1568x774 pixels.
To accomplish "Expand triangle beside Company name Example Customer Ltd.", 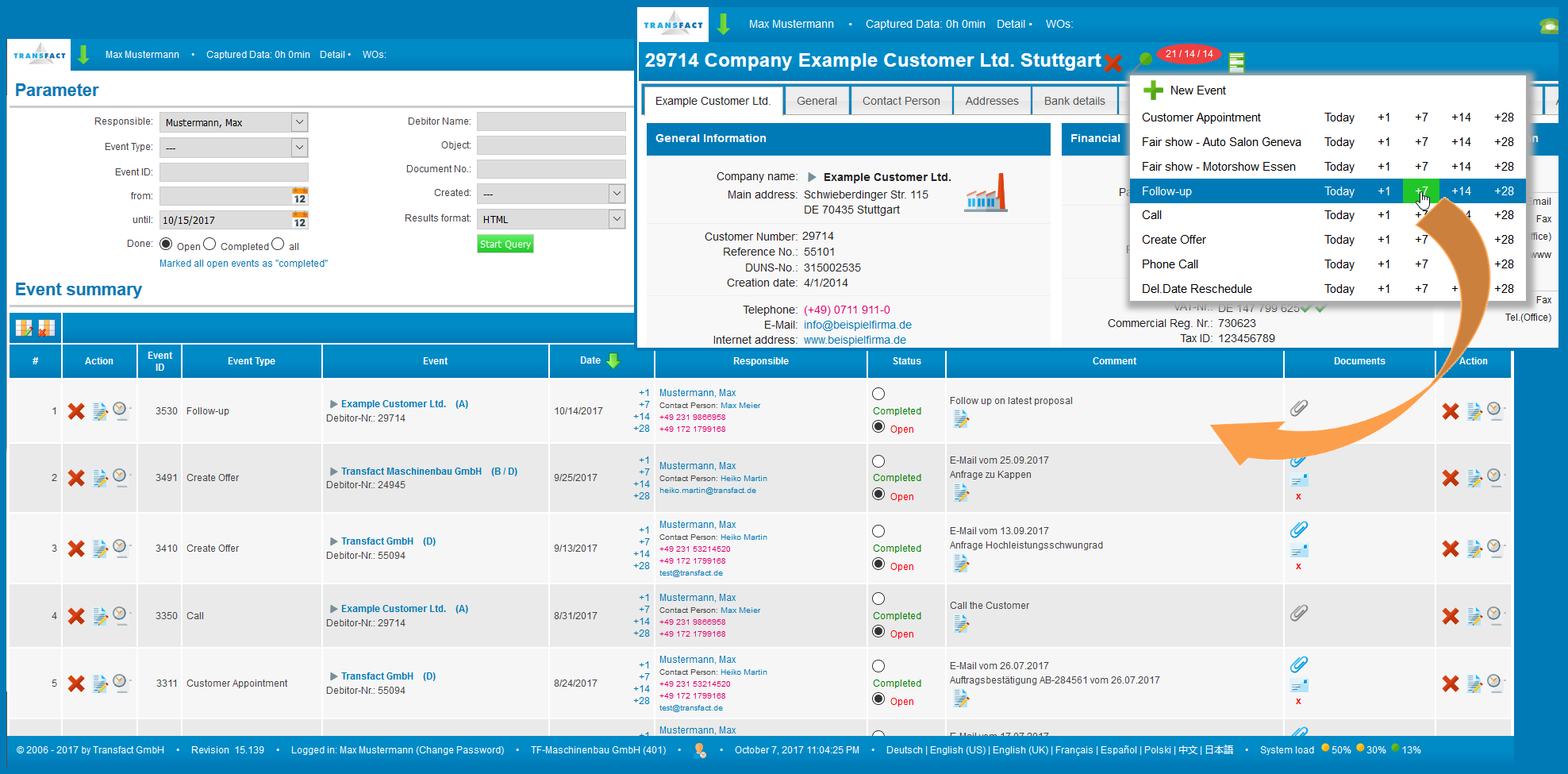I will [812, 177].
